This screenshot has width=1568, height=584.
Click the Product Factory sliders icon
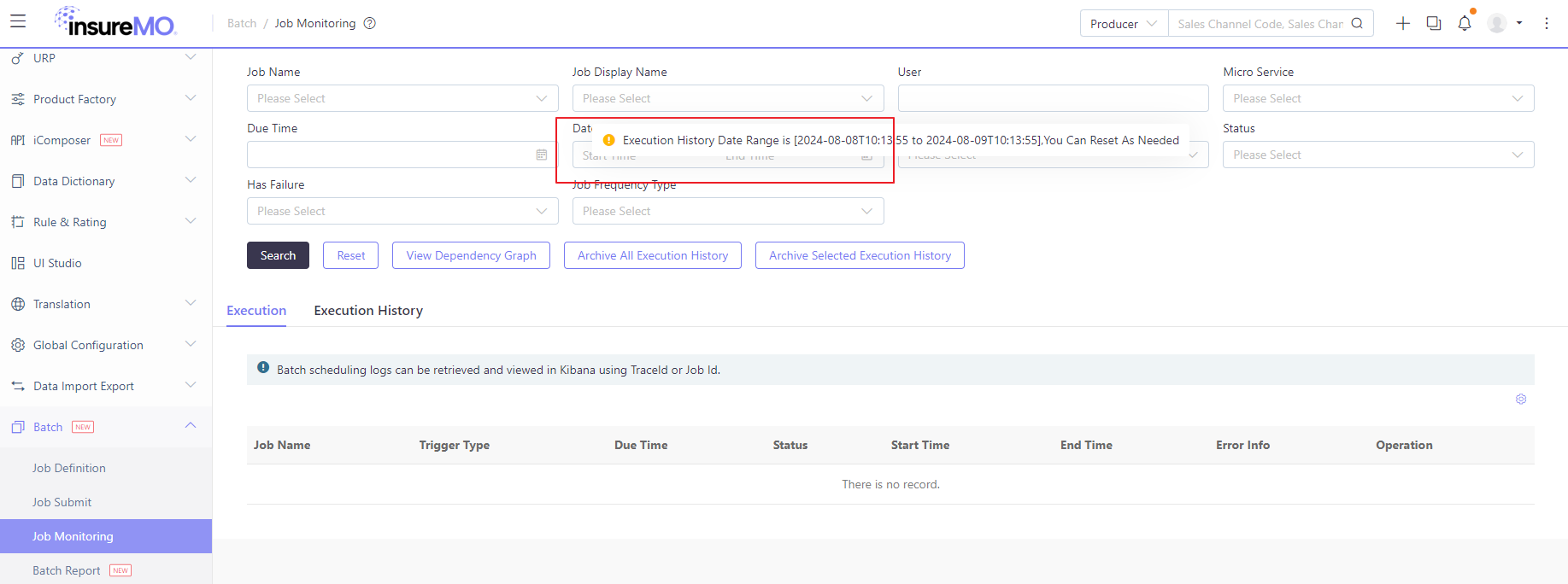coord(18,99)
